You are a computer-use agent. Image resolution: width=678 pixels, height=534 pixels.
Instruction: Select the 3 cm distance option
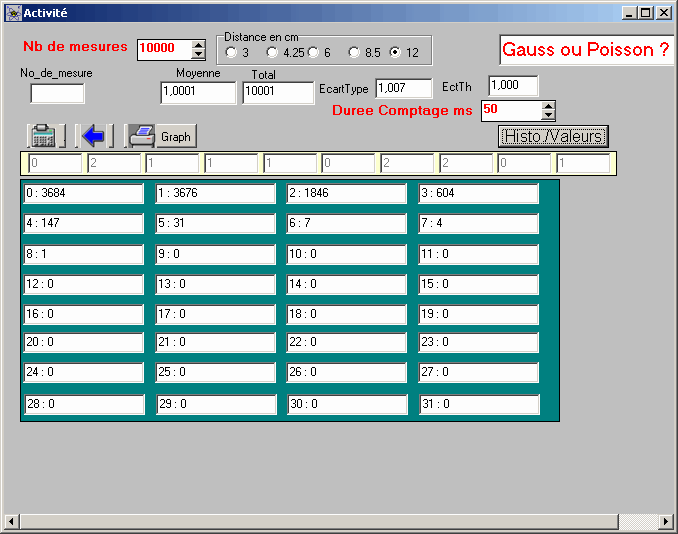click(x=232, y=52)
